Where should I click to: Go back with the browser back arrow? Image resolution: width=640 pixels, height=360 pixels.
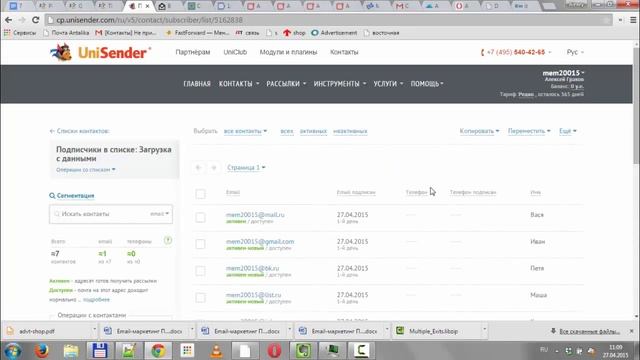(9, 20)
